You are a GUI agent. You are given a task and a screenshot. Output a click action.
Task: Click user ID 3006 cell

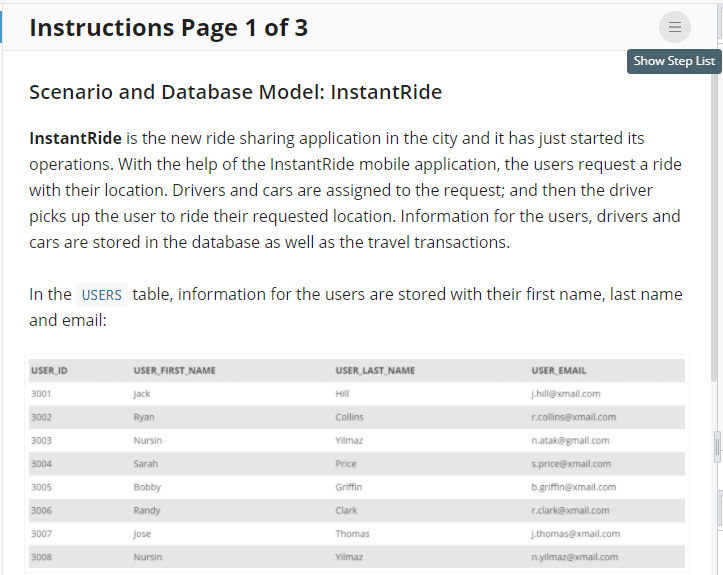pos(41,510)
